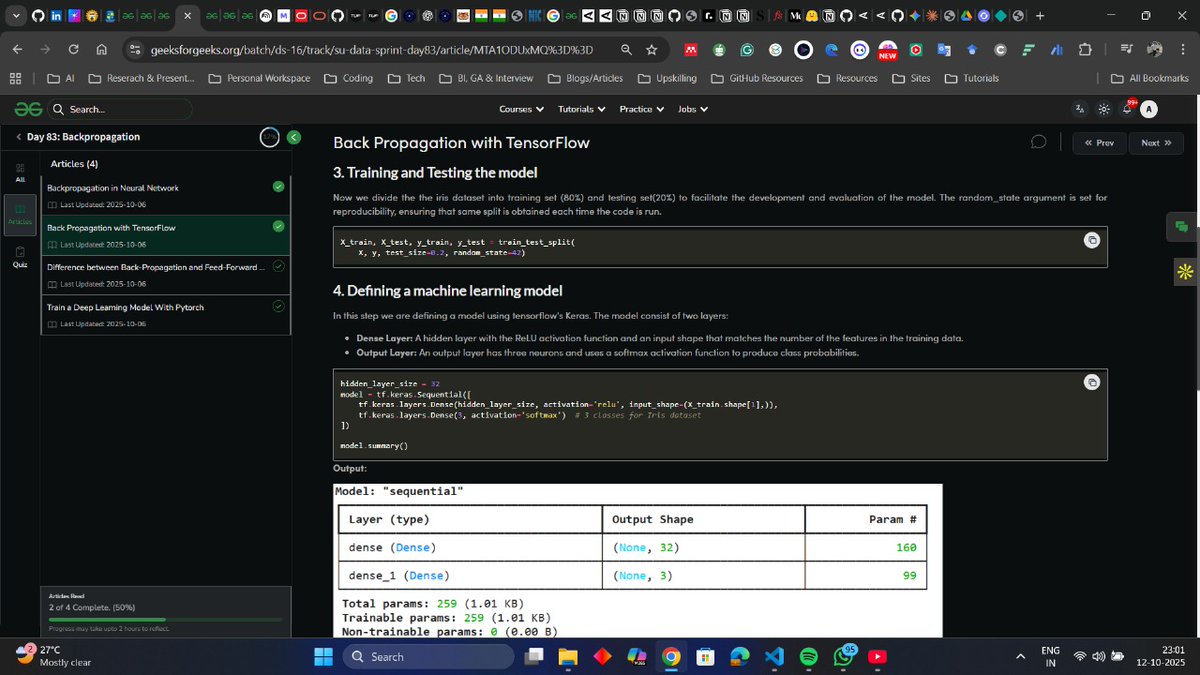1200x675 pixels.
Task: Switch to the Quiz sidebar tab
Action: point(20,258)
